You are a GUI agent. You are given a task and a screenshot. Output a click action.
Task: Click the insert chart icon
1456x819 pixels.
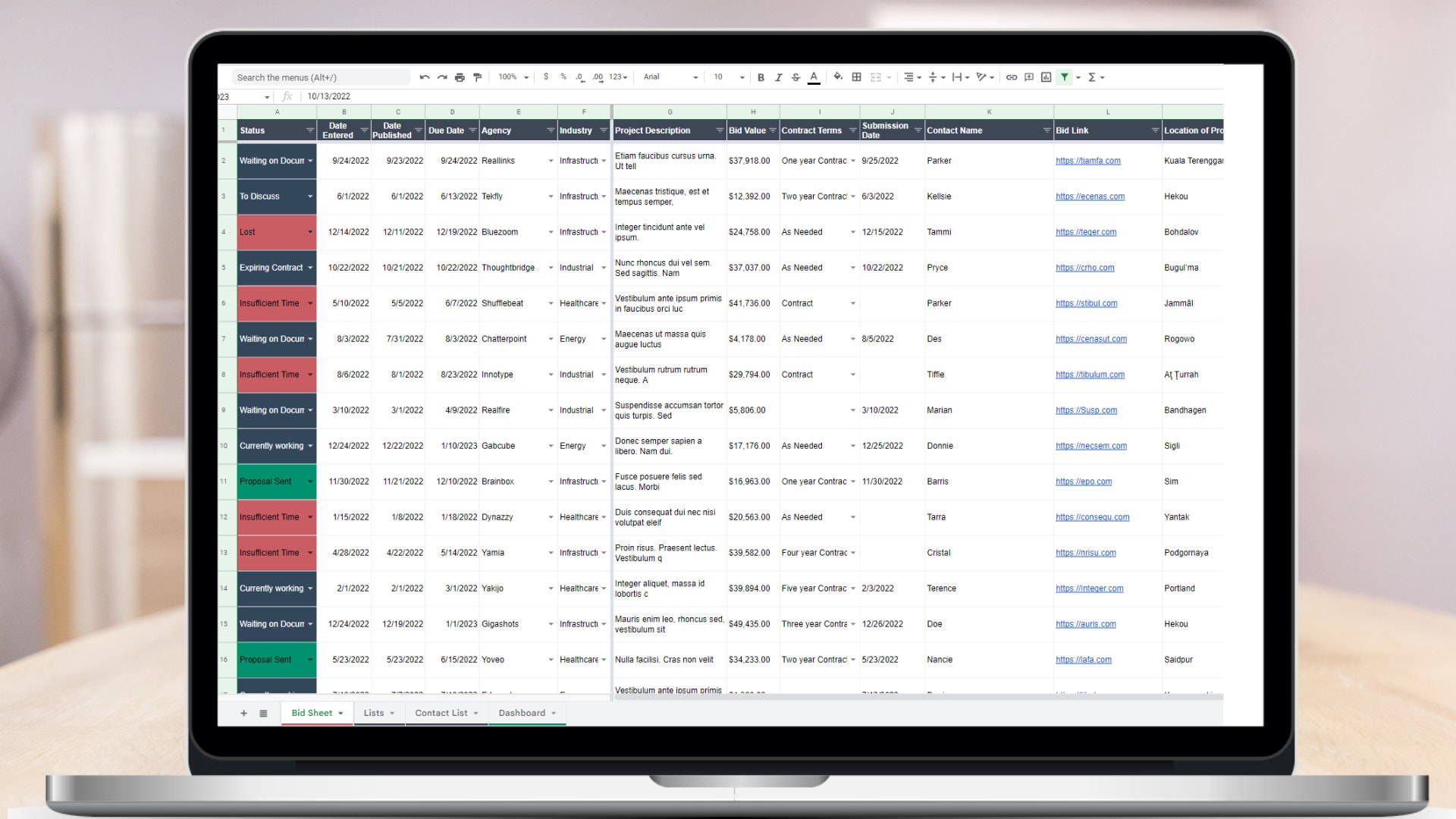(x=1046, y=77)
